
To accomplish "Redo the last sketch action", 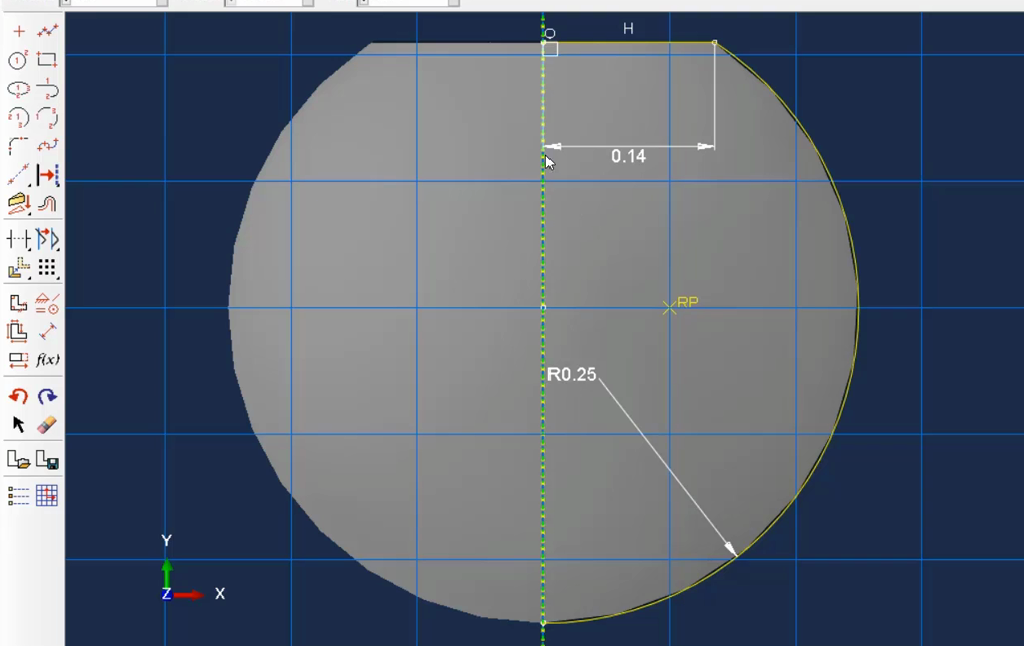I will pyautogui.click(x=47, y=396).
